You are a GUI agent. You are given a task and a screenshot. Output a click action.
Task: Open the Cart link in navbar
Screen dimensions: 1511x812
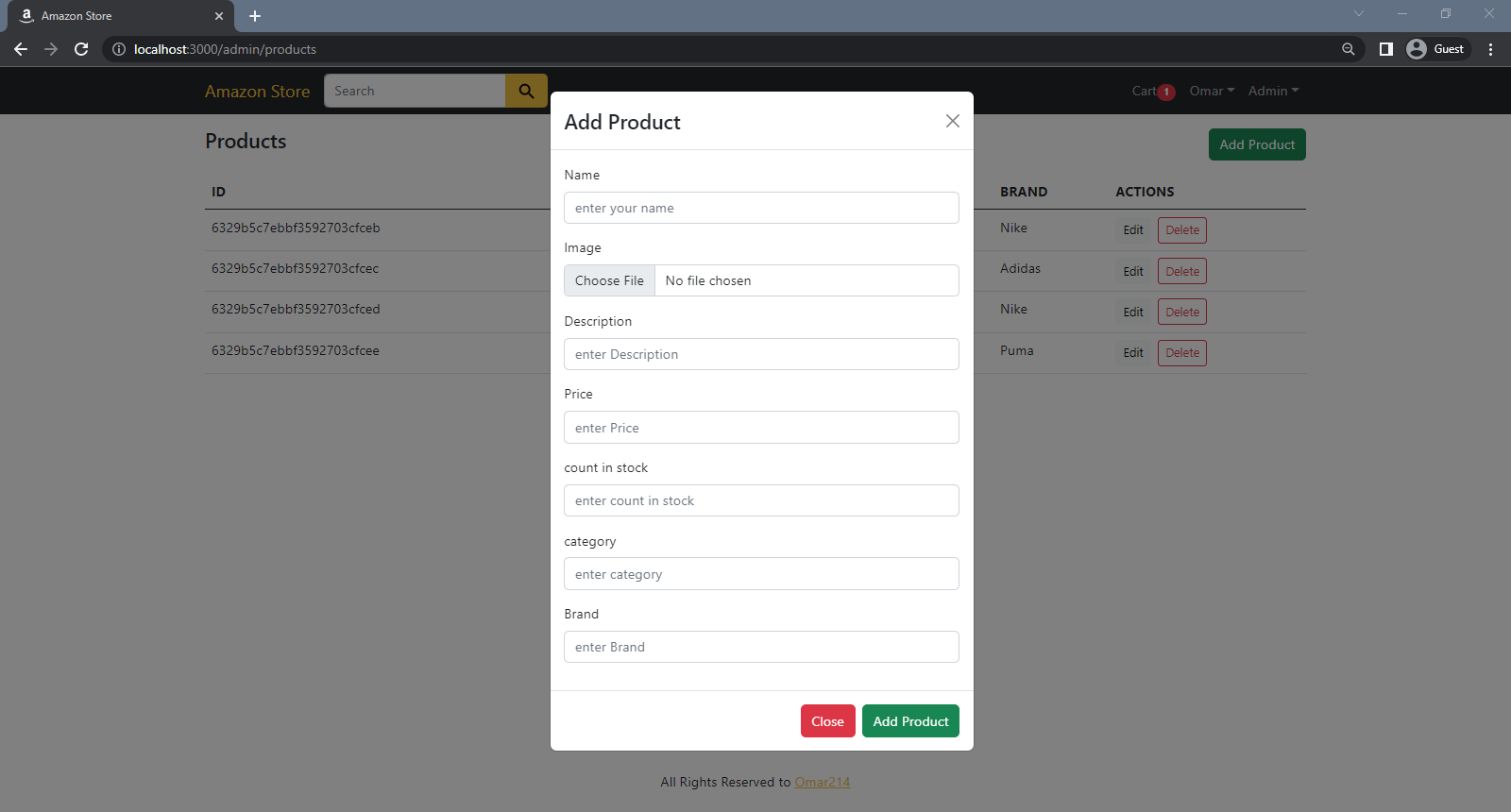tap(1144, 91)
